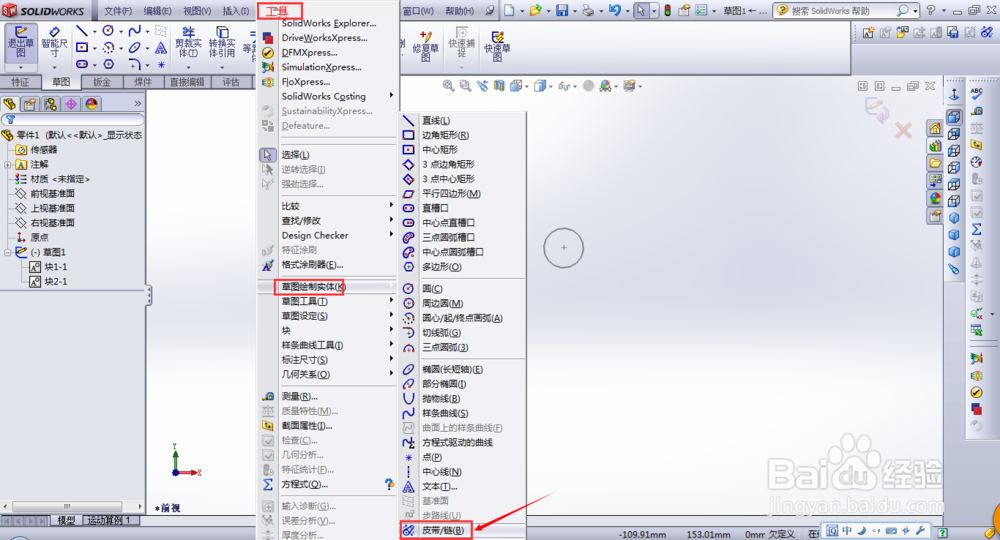
Task: Open the Tools (工具) menu
Action: coord(279,11)
